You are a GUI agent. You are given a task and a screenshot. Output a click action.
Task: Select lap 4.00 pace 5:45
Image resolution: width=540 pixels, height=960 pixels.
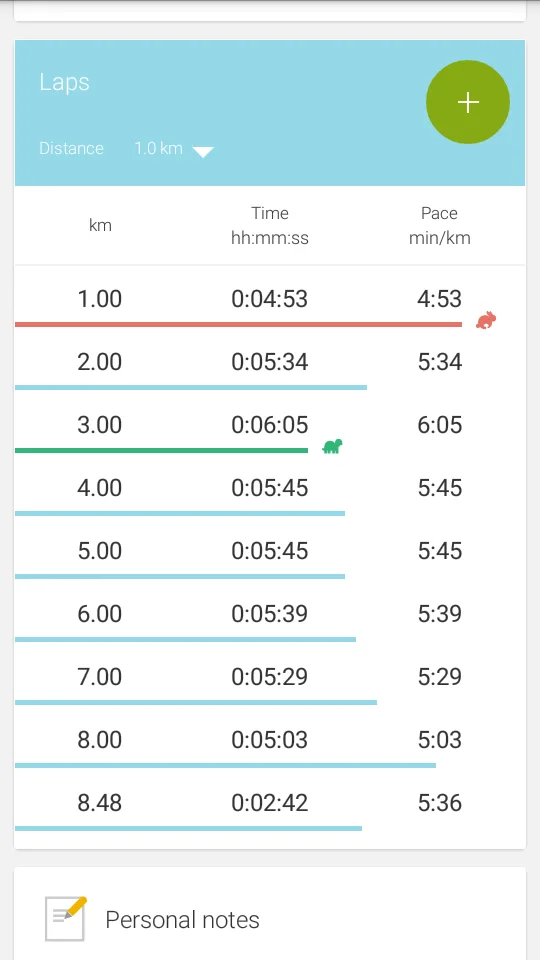click(440, 488)
